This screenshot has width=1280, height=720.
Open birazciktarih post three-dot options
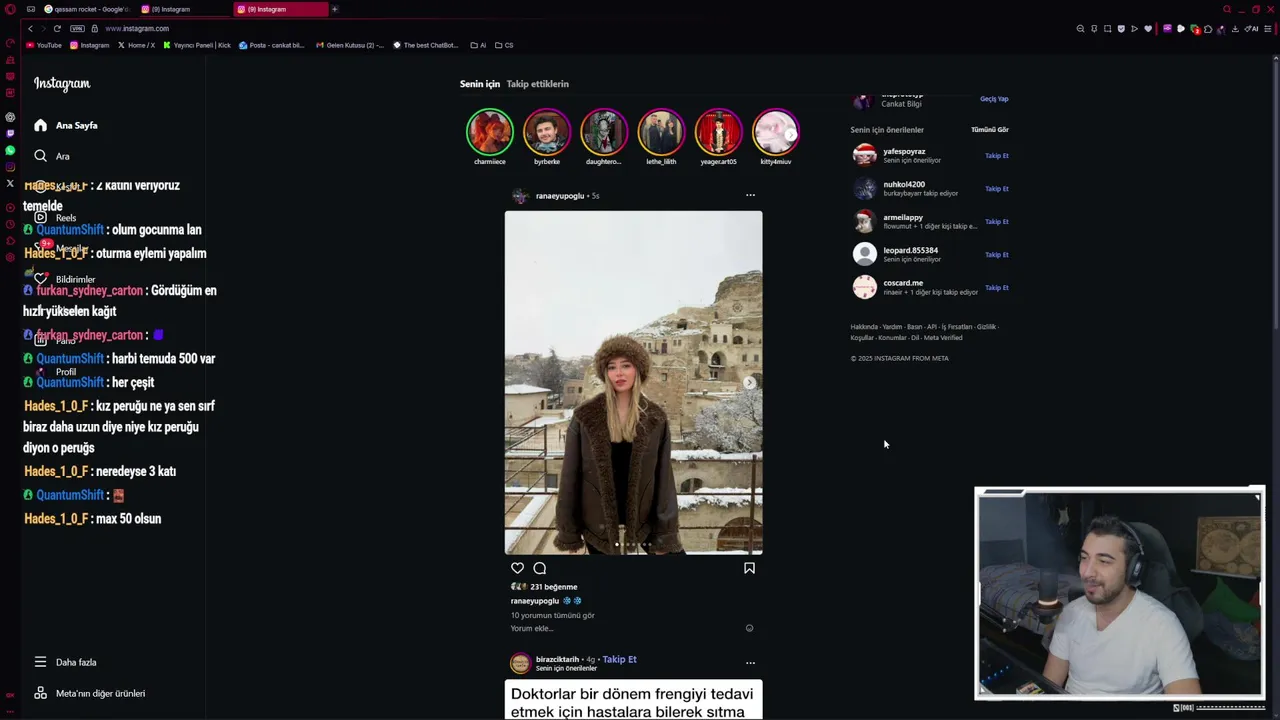click(x=750, y=662)
